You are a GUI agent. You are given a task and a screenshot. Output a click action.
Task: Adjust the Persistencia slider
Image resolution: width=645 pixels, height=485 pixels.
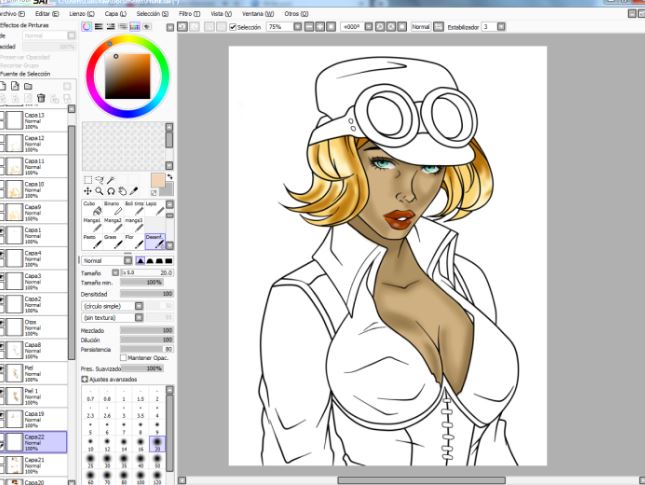147,349
